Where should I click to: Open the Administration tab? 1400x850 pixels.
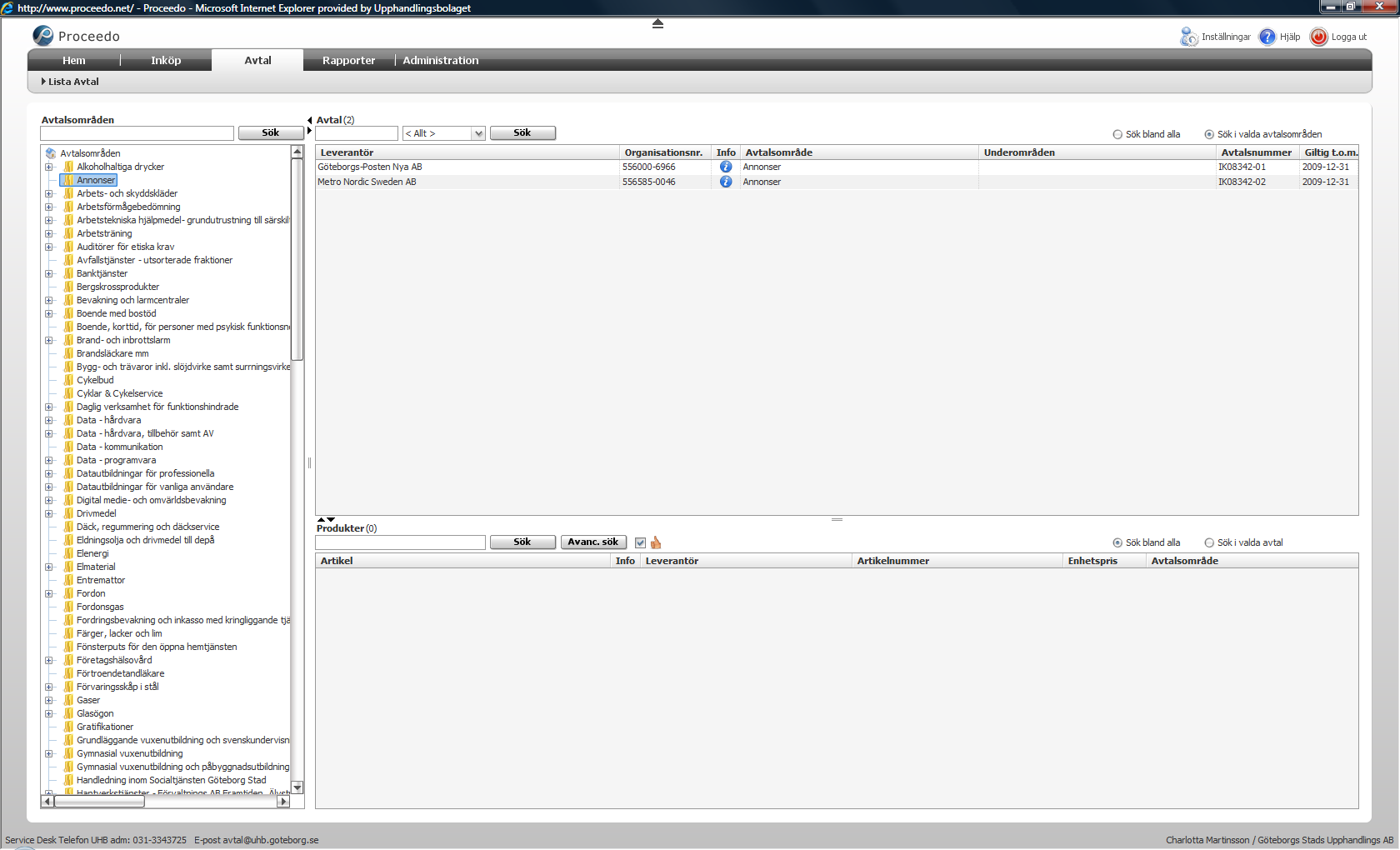pos(441,60)
